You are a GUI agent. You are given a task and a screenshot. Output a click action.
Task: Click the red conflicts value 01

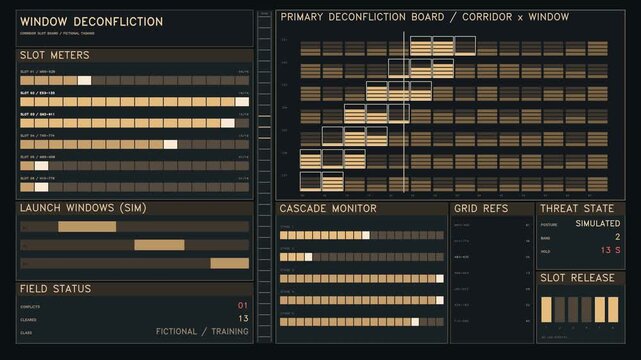click(x=243, y=305)
